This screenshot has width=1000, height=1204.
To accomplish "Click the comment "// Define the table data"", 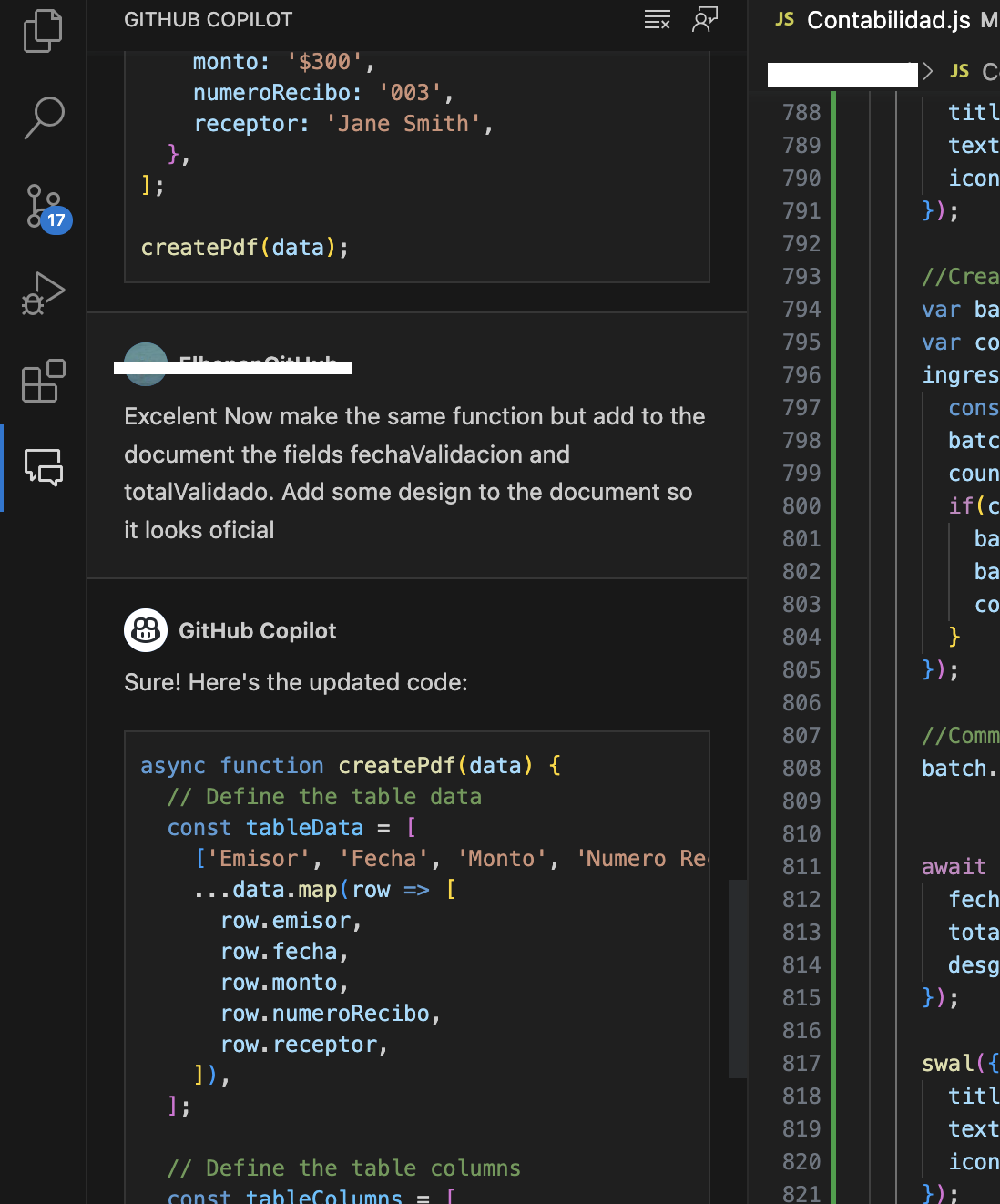I will [x=324, y=796].
